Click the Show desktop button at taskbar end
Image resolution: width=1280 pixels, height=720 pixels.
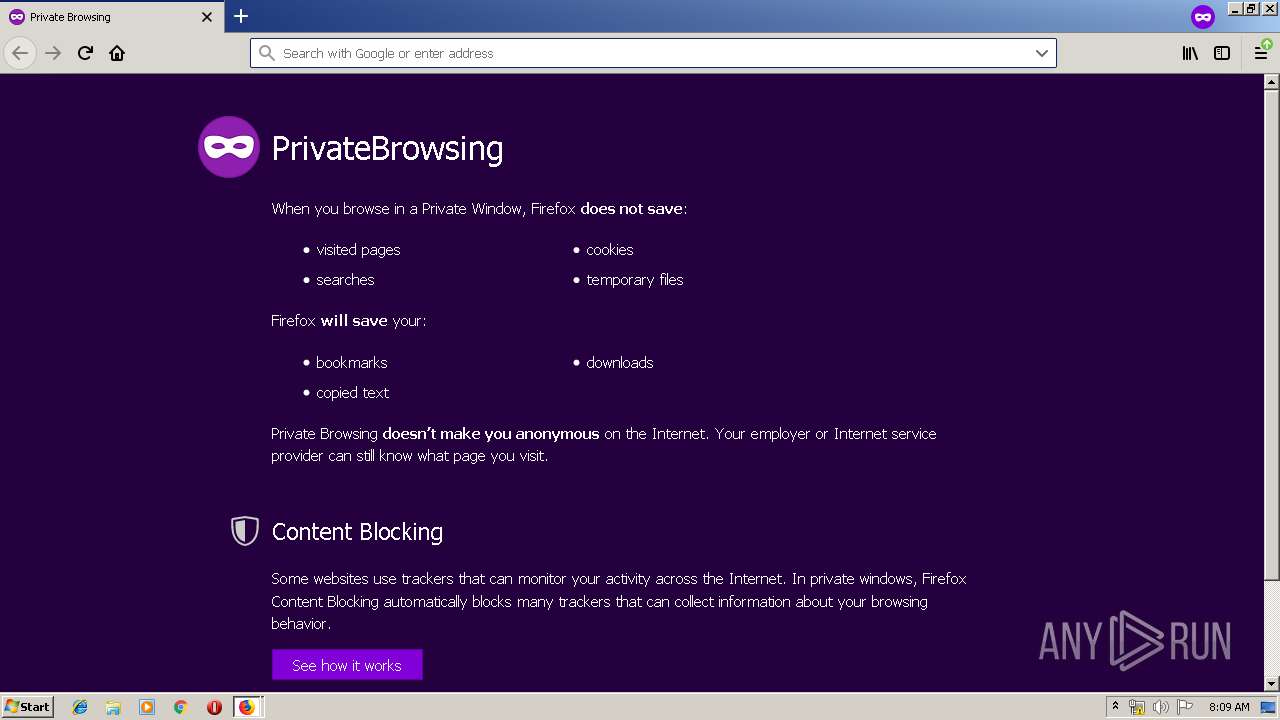[1269, 707]
